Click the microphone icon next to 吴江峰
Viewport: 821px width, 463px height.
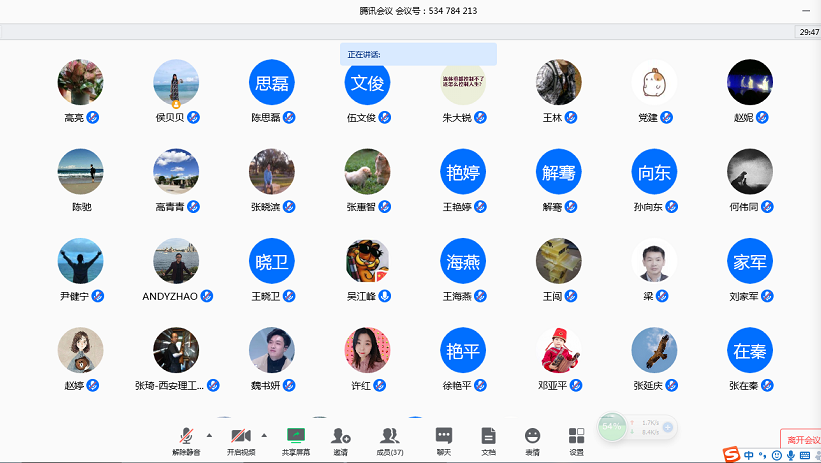[385, 296]
